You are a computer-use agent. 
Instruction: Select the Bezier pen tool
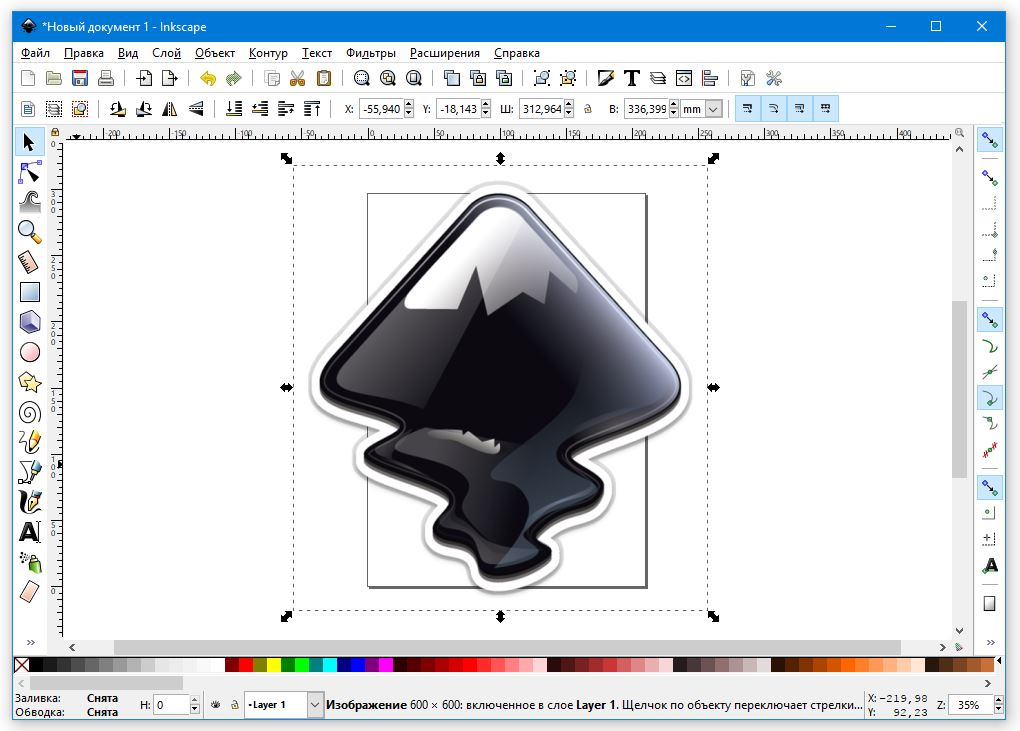click(29, 472)
